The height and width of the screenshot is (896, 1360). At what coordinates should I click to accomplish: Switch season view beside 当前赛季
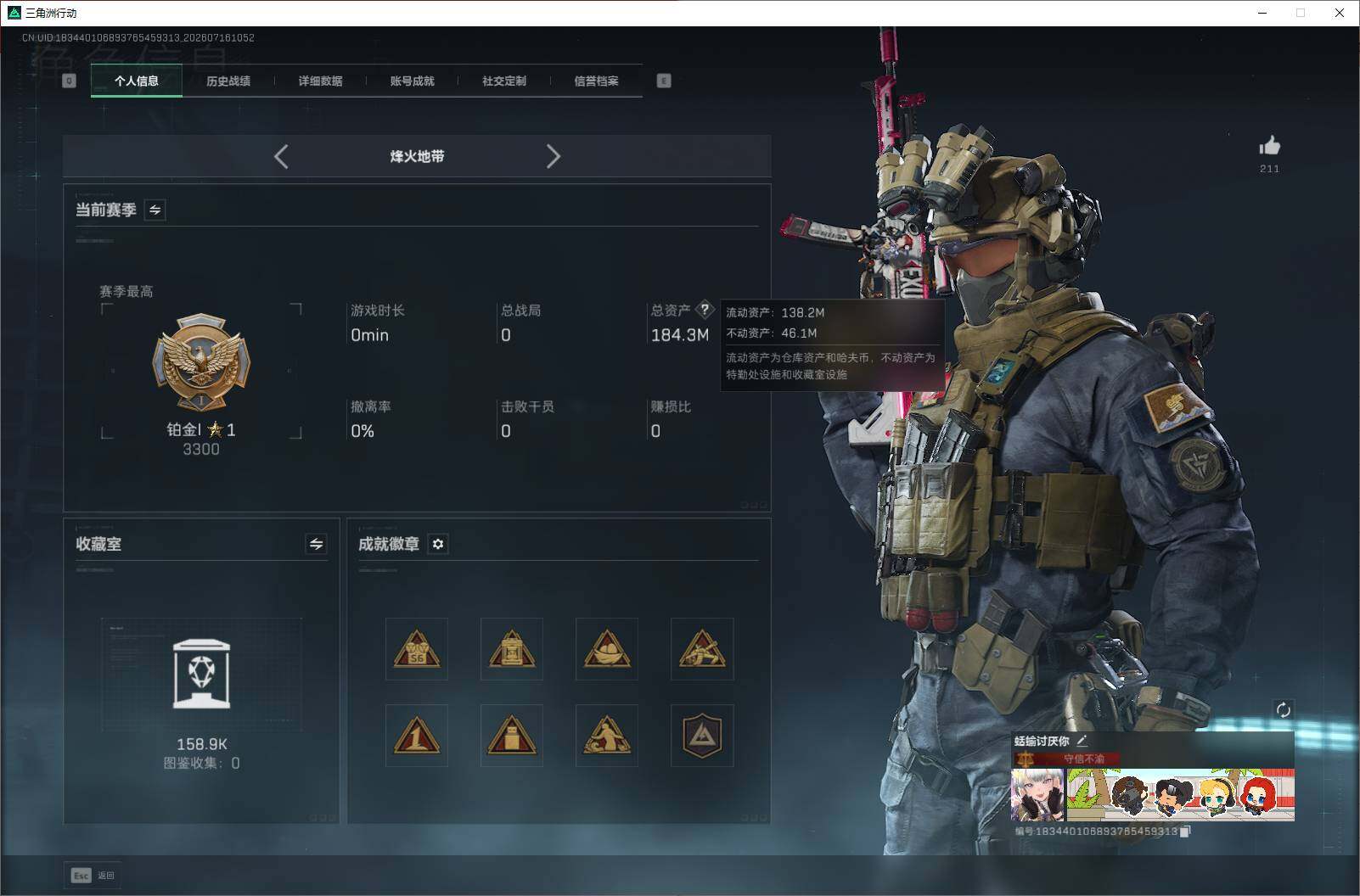click(155, 210)
